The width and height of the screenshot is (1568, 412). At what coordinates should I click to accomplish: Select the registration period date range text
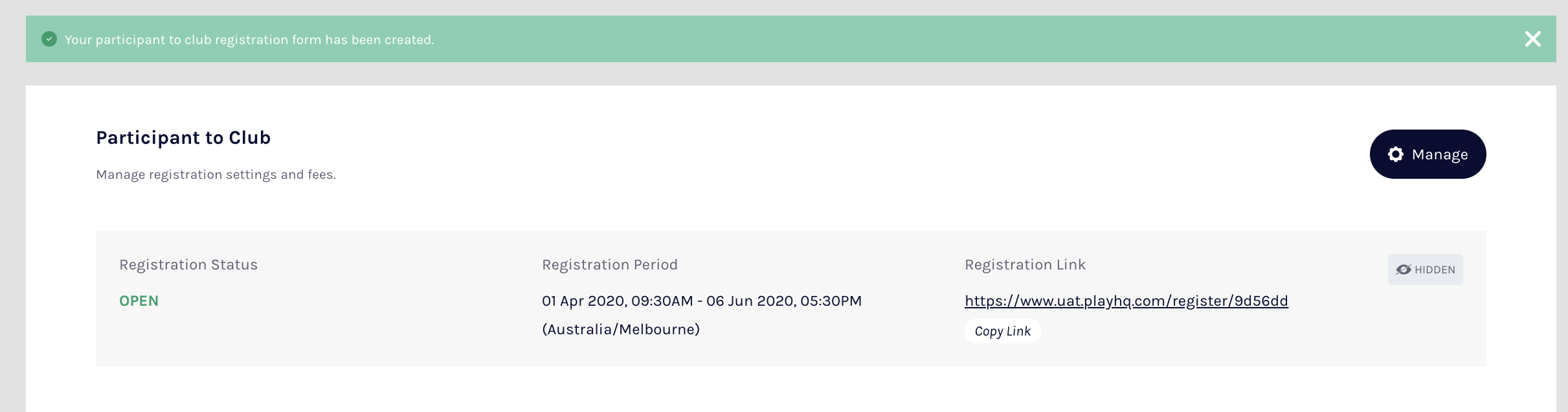pyautogui.click(x=701, y=301)
